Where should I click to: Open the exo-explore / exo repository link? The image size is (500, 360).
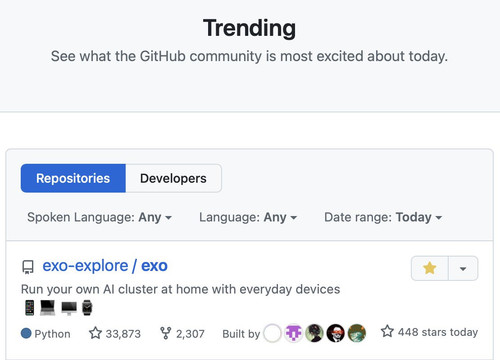(105, 266)
